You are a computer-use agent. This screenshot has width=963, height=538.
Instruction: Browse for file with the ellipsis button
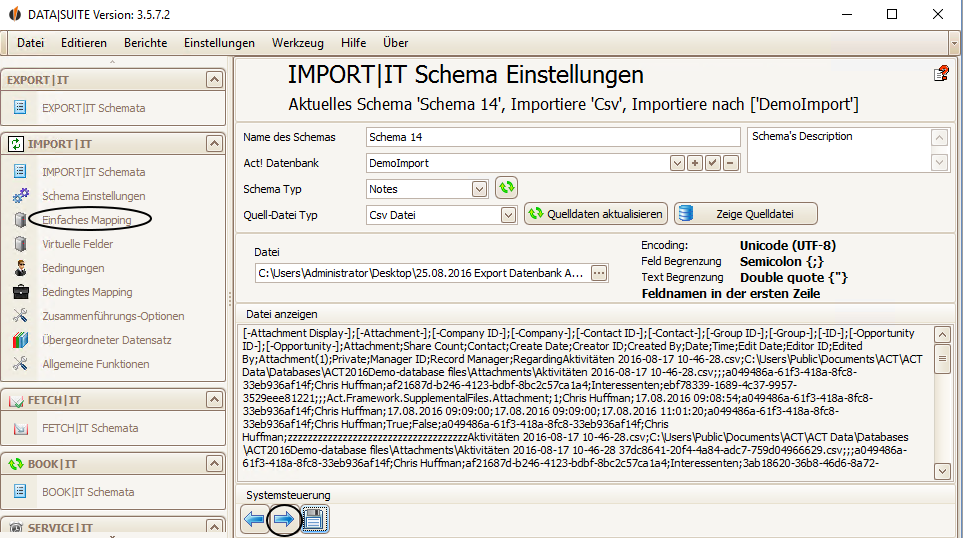coord(599,273)
